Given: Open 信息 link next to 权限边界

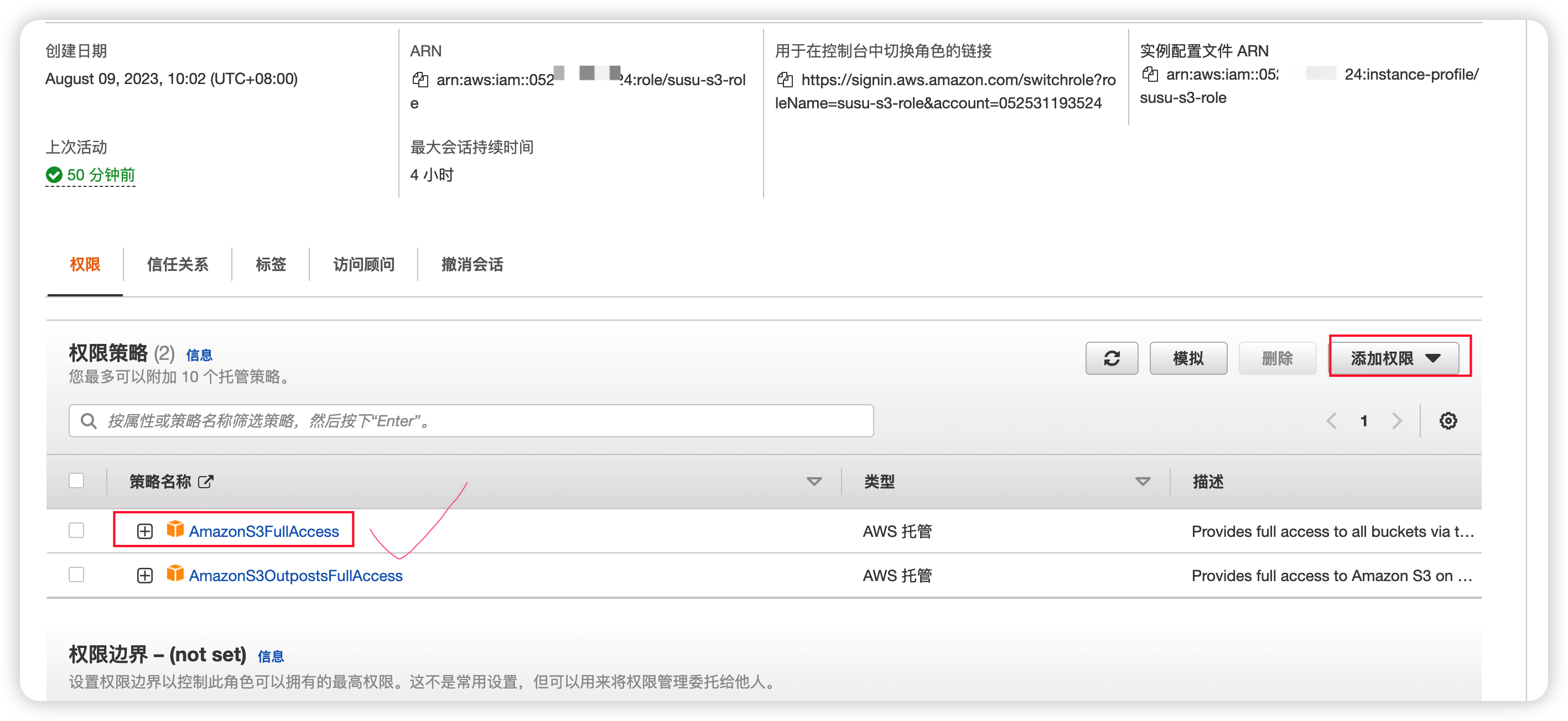Looking at the screenshot, I should [271, 656].
